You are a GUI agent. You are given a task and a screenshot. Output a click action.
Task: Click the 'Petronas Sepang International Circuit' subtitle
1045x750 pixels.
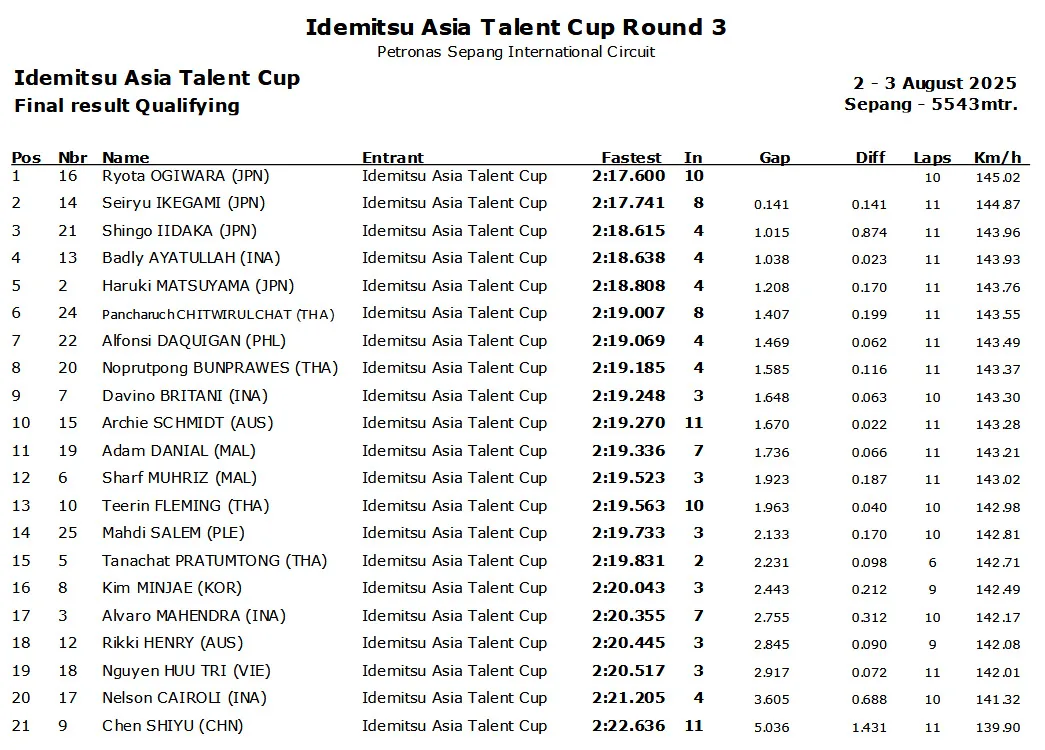pos(516,52)
